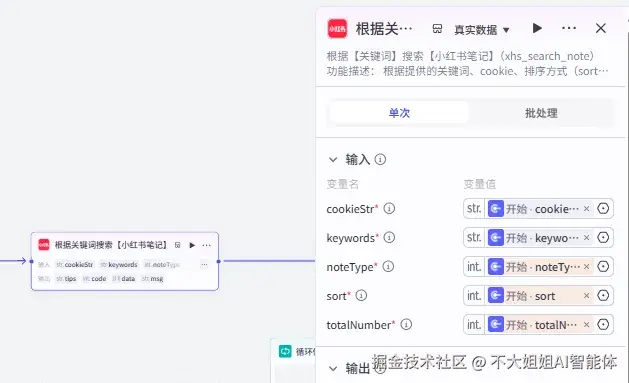
Task: Remove the cookieStr variable reference
Action: [586, 209]
